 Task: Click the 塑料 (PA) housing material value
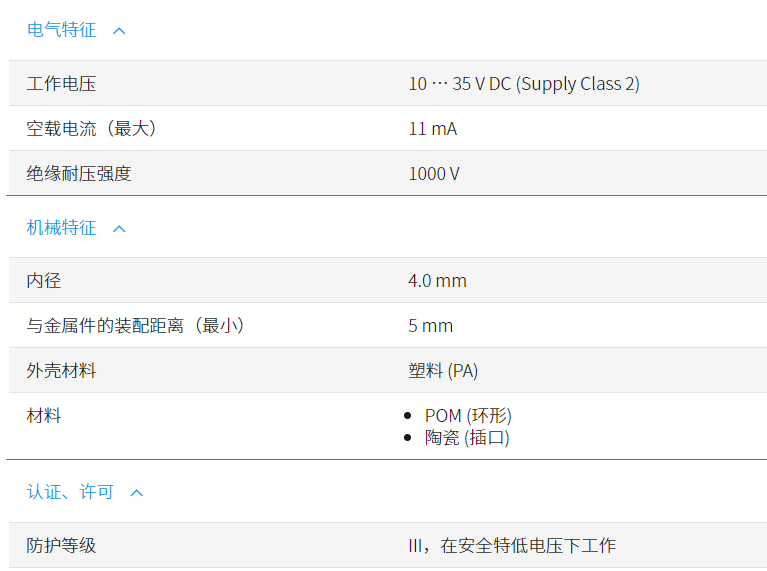(x=443, y=371)
